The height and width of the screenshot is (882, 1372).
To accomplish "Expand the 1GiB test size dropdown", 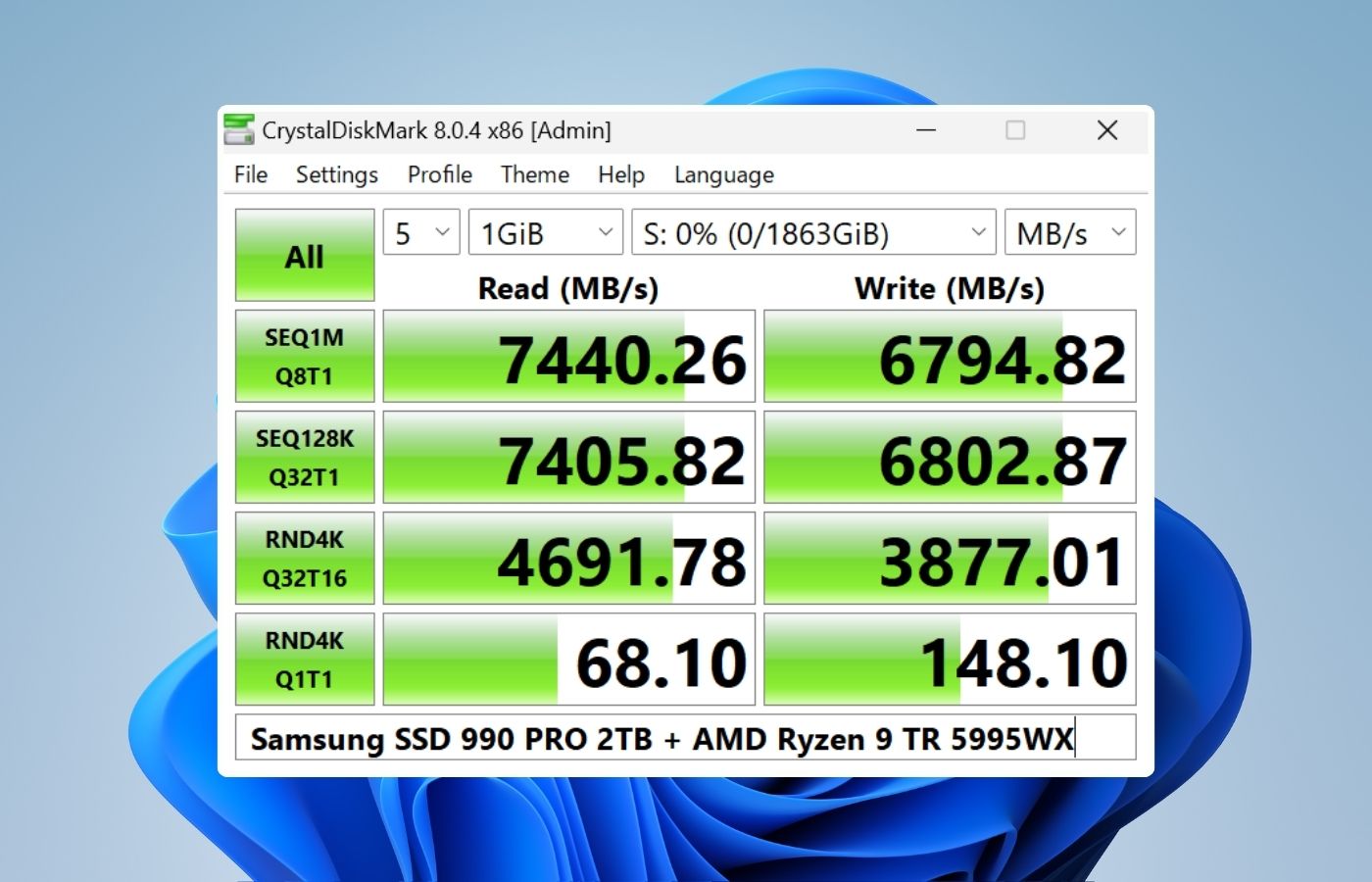I will [545, 232].
